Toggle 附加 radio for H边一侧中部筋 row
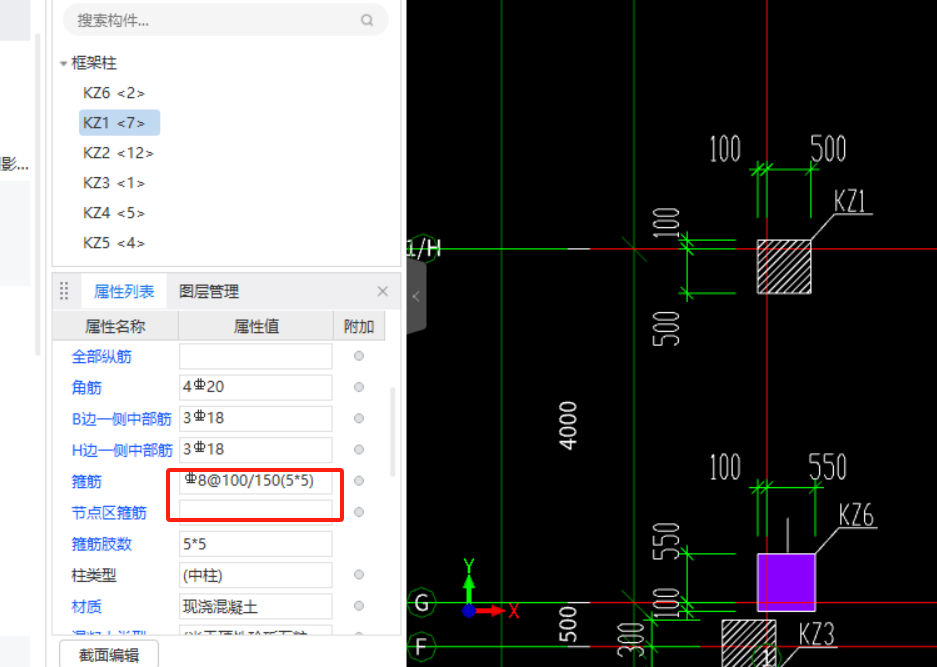937x667 pixels. pos(359,449)
